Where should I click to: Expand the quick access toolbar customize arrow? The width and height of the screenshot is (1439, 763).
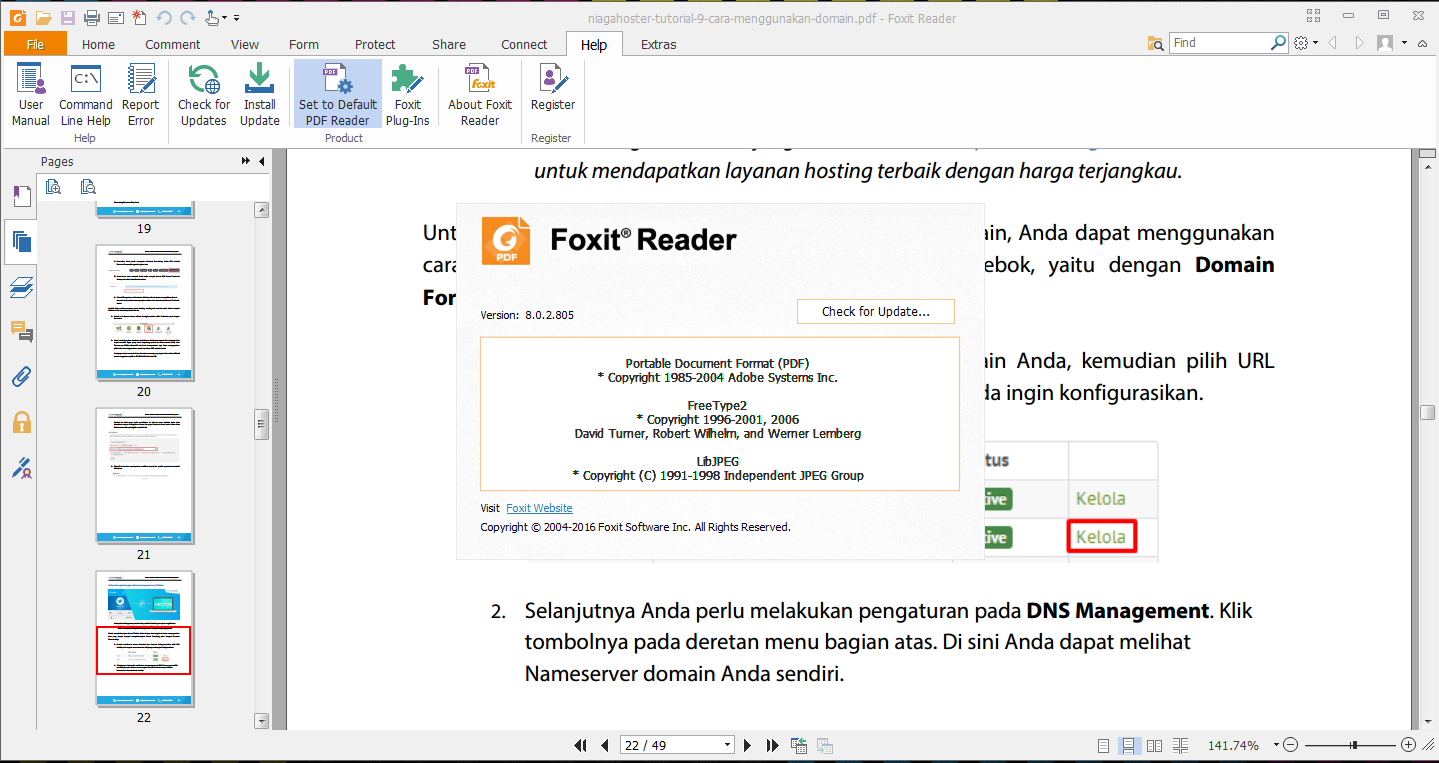[236, 17]
